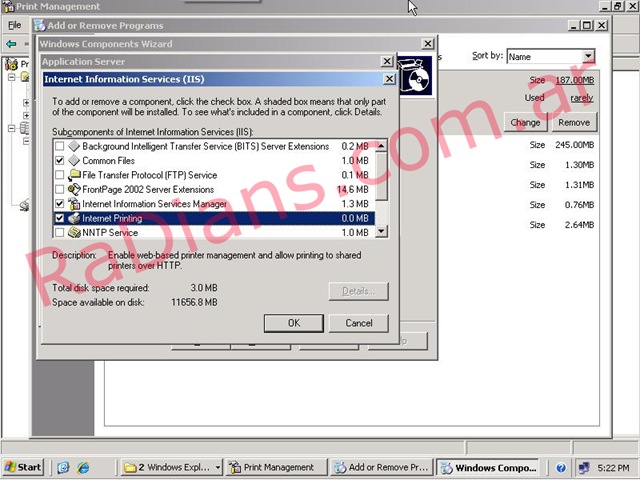The height and width of the screenshot is (480, 640).
Task: Switch to Print Management taskbar button
Action: click(272, 467)
